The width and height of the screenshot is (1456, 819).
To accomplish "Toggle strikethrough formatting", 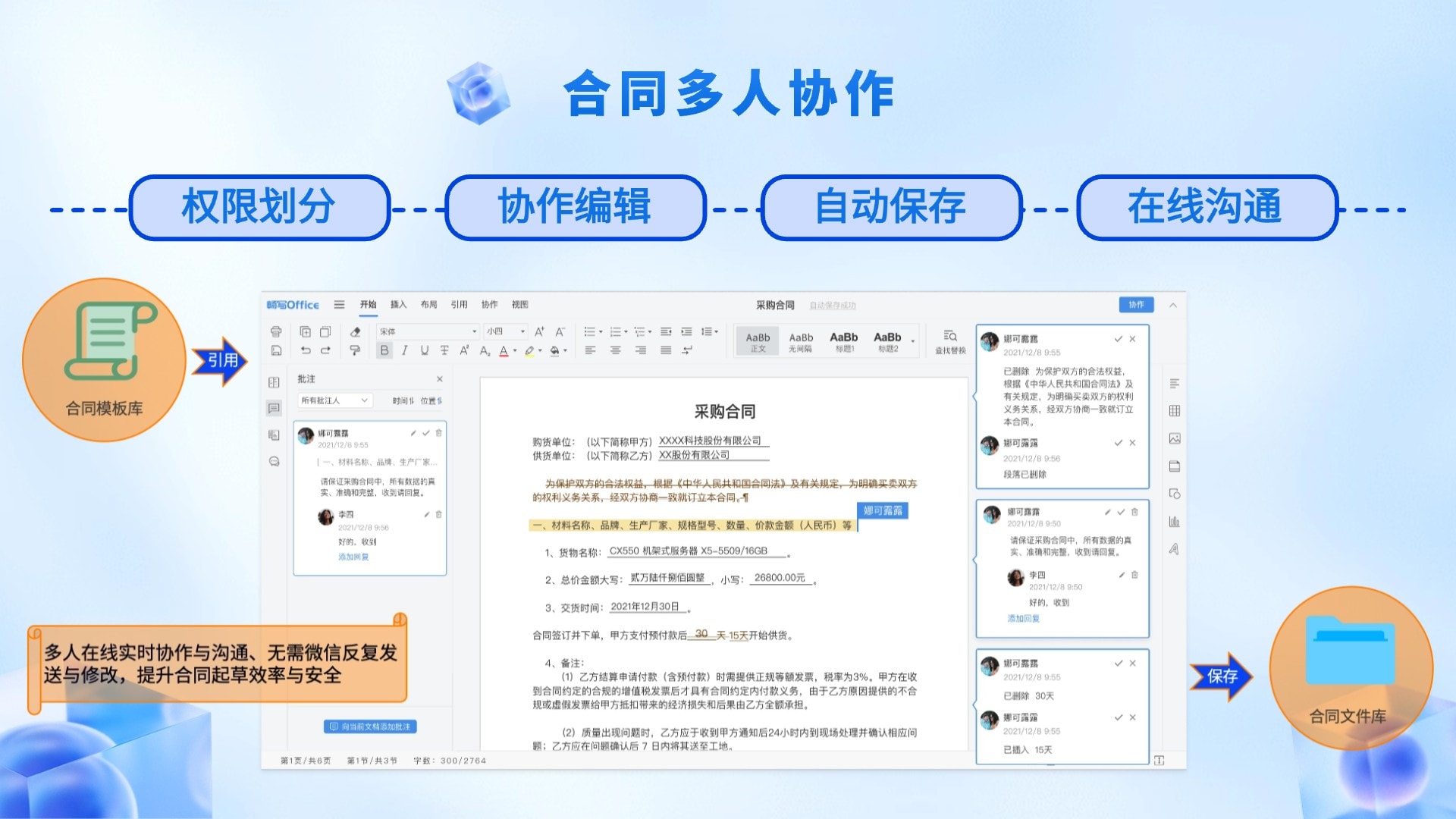I will click(444, 350).
